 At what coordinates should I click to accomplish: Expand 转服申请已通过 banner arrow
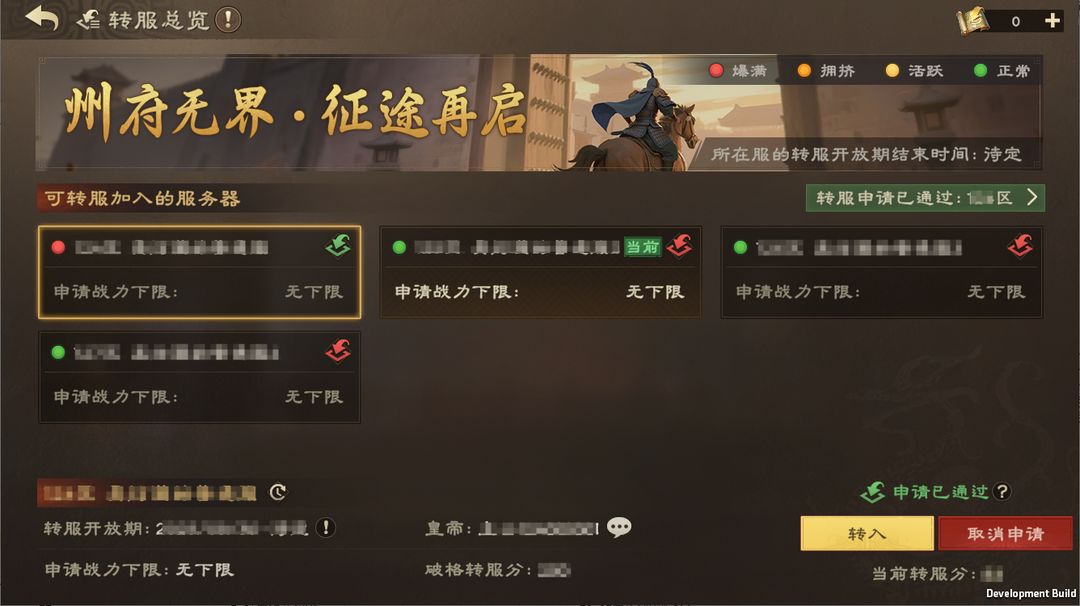[x=1032, y=198]
